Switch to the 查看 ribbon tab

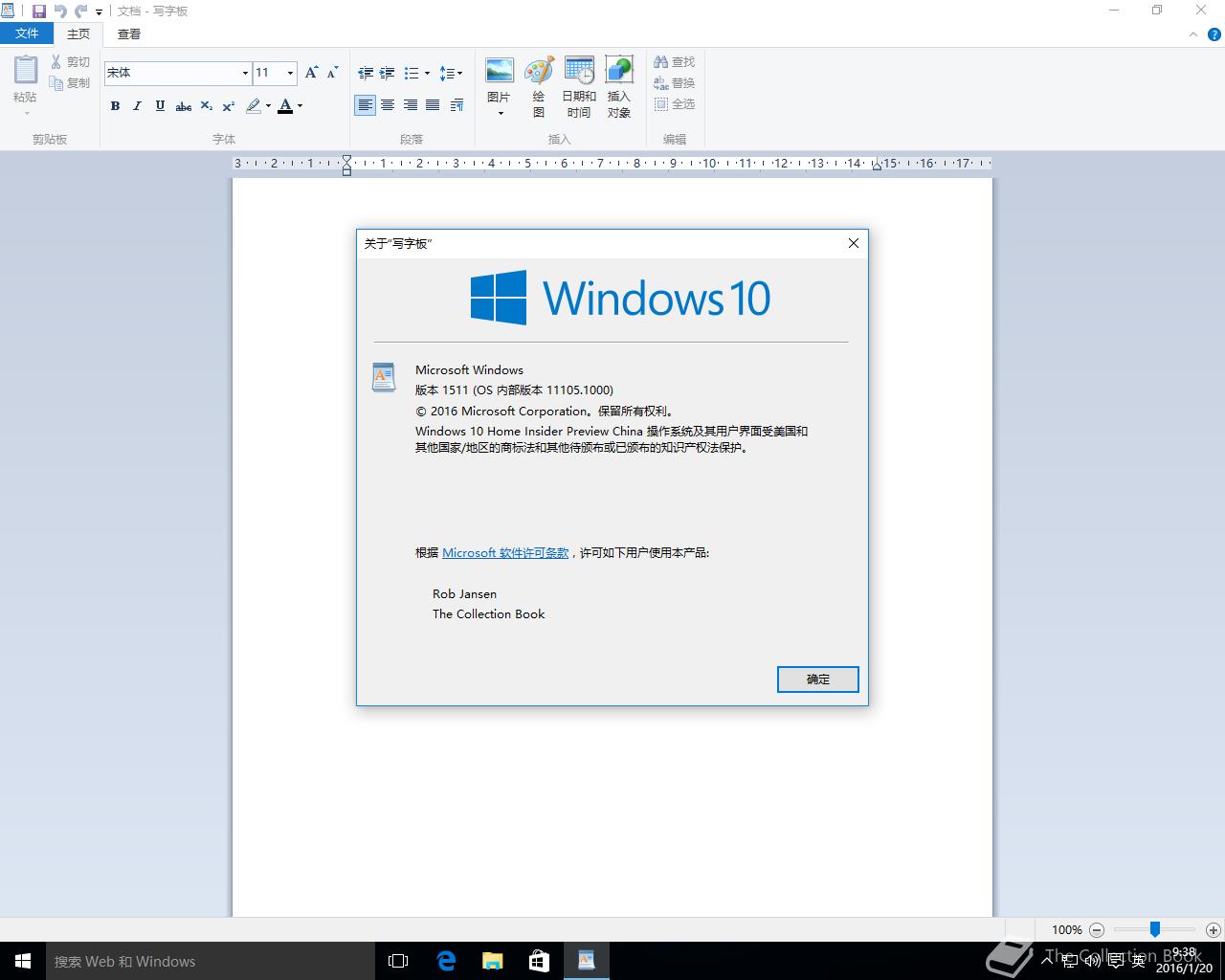[x=129, y=33]
